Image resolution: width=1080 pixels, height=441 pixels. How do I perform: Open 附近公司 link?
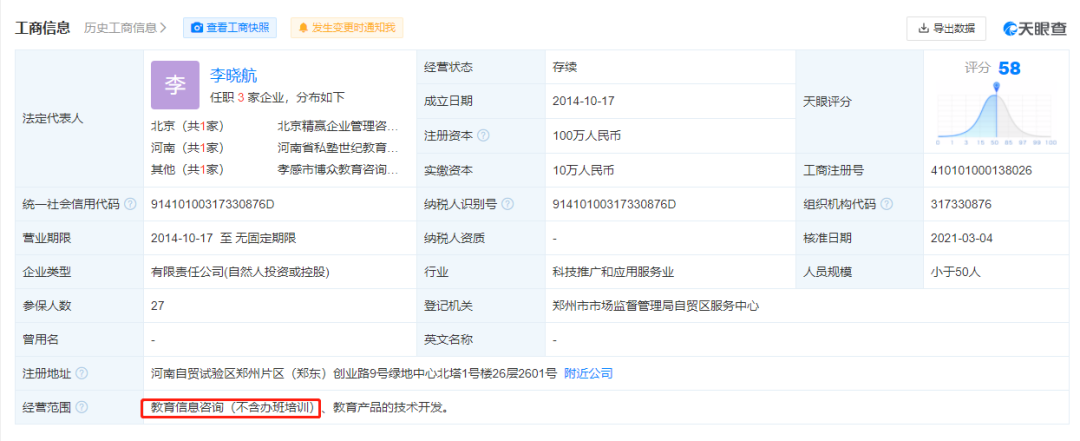(x=588, y=373)
